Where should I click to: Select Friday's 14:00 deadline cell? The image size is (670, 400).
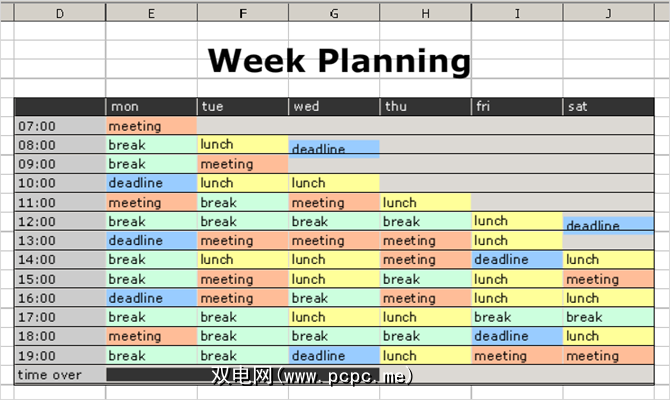(x=517, y=260)
